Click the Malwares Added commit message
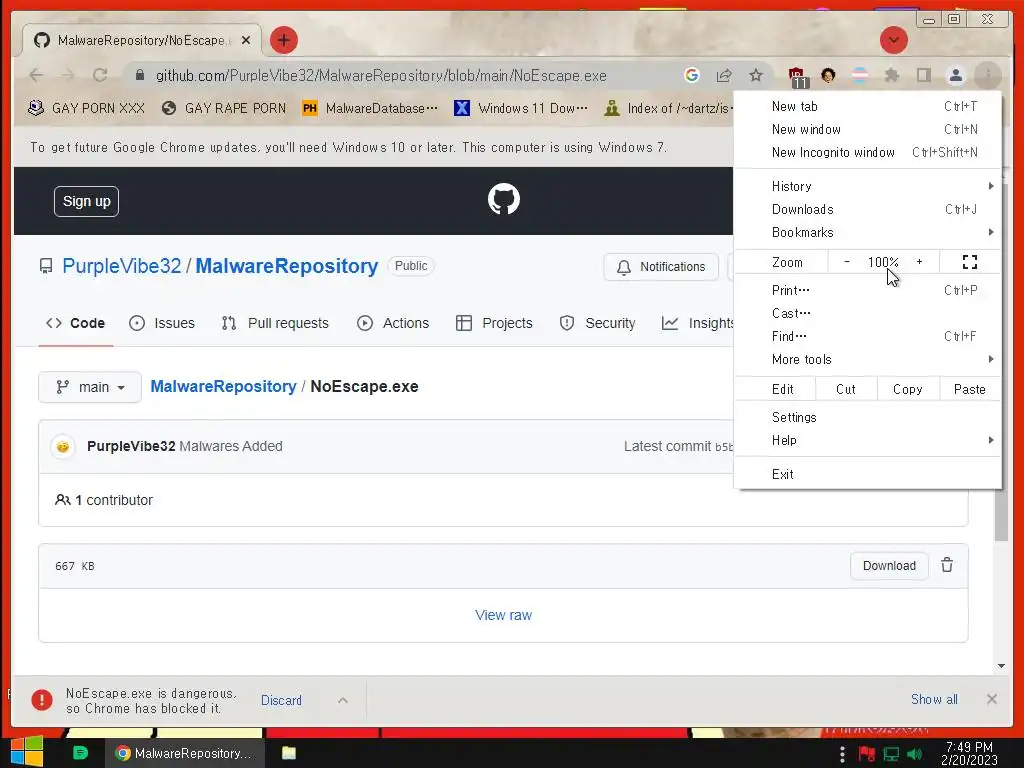Screen dimensions: 1024x768 pos(231,446)
